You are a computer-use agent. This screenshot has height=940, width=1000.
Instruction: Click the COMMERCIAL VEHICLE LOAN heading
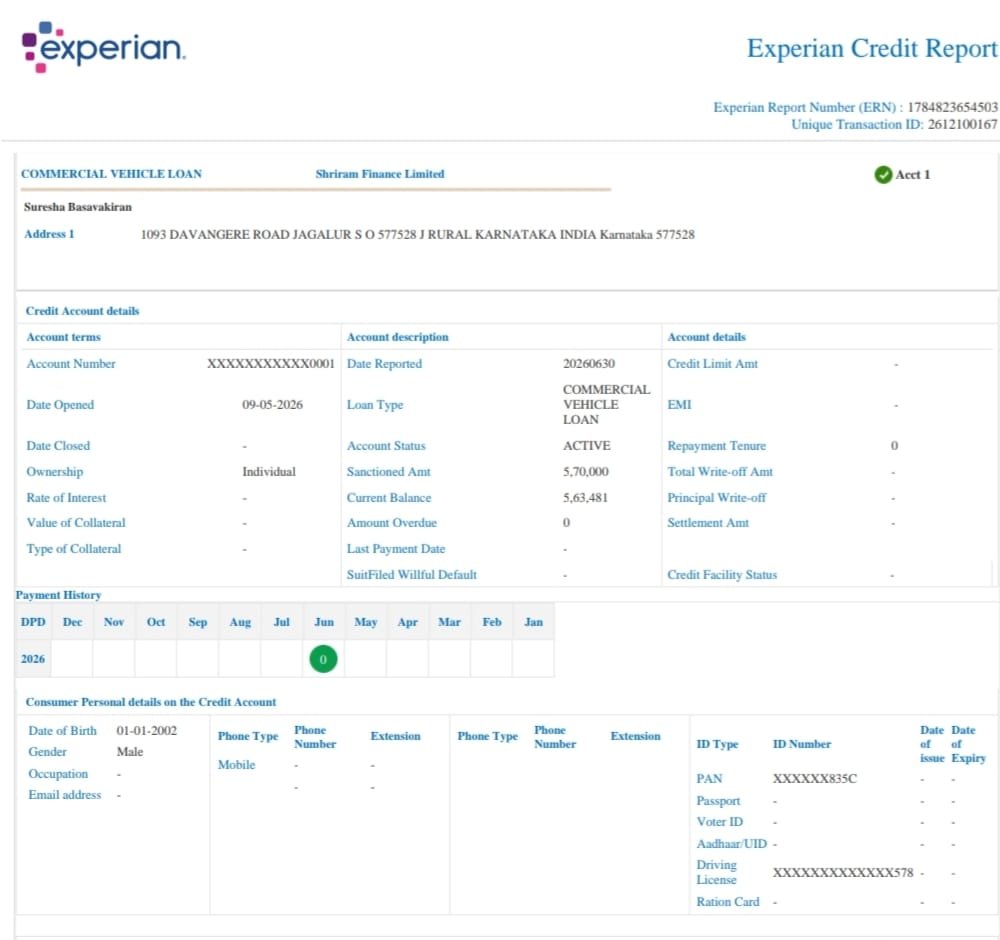click(112, 173)
